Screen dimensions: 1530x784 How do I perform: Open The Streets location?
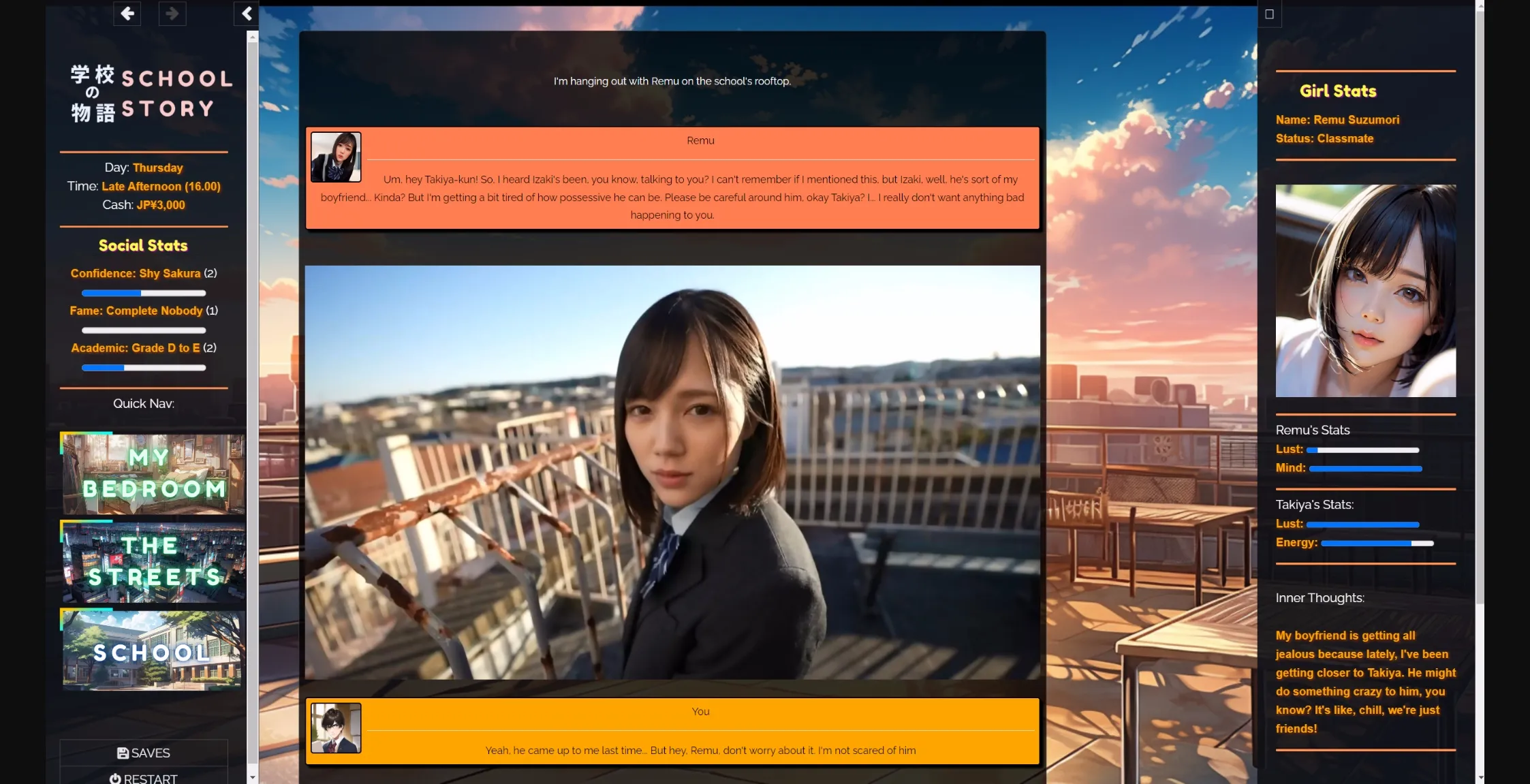point(151,562)
